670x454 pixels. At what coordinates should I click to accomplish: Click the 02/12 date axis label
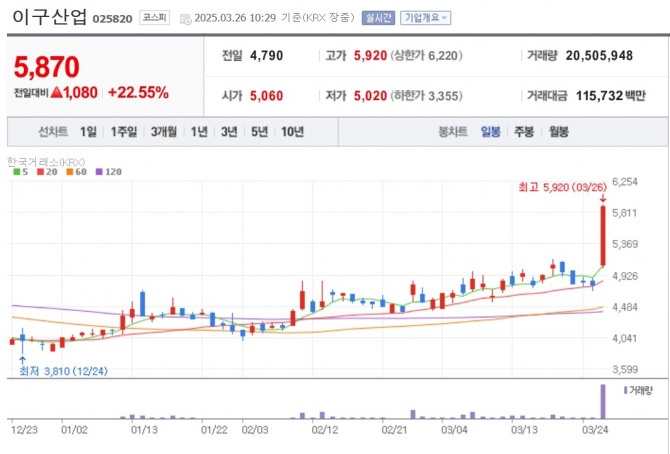click(x=325, y=430)
